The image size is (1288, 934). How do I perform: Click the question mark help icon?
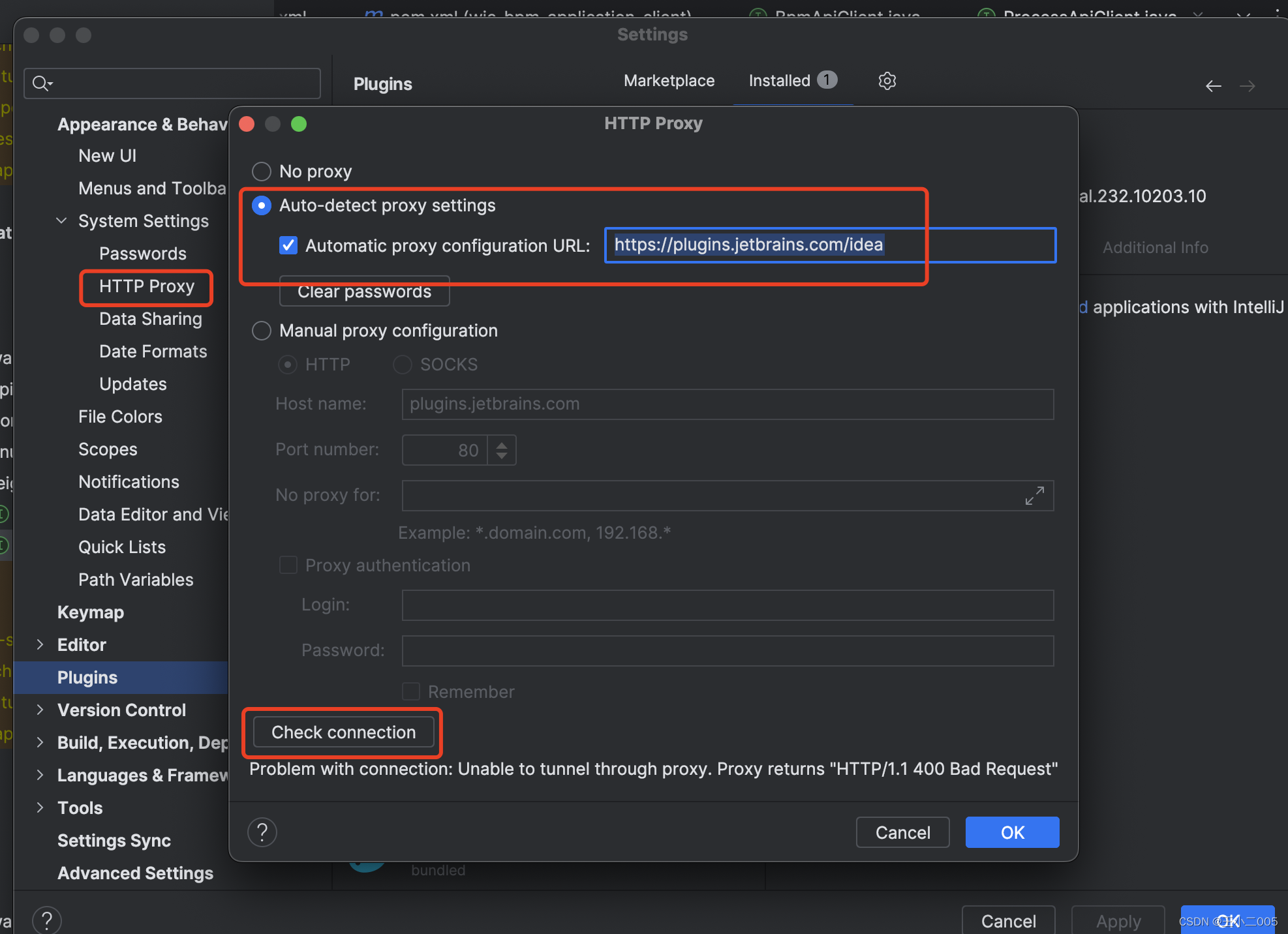click(262, 832)
